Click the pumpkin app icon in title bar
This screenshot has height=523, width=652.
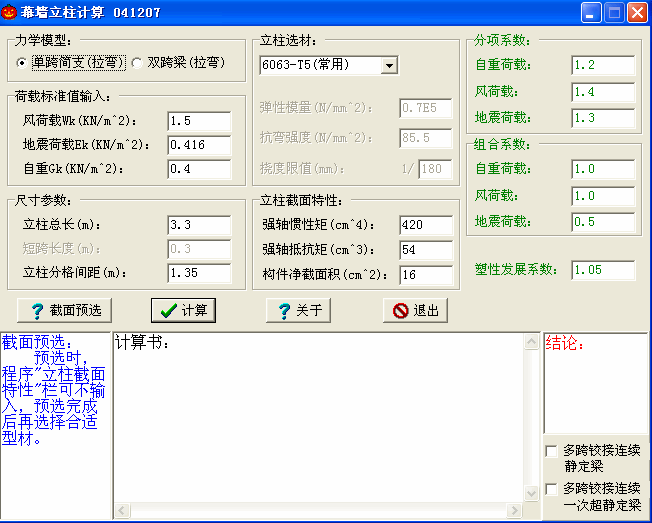9,12
